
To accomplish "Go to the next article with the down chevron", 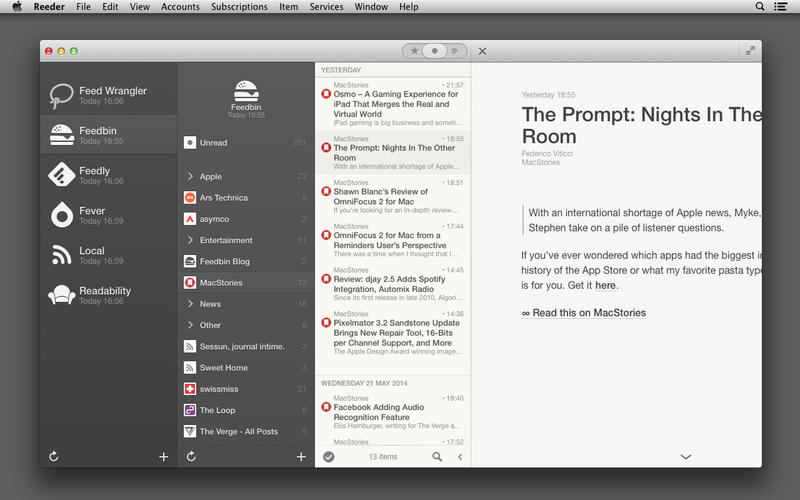I will point(686,457).
